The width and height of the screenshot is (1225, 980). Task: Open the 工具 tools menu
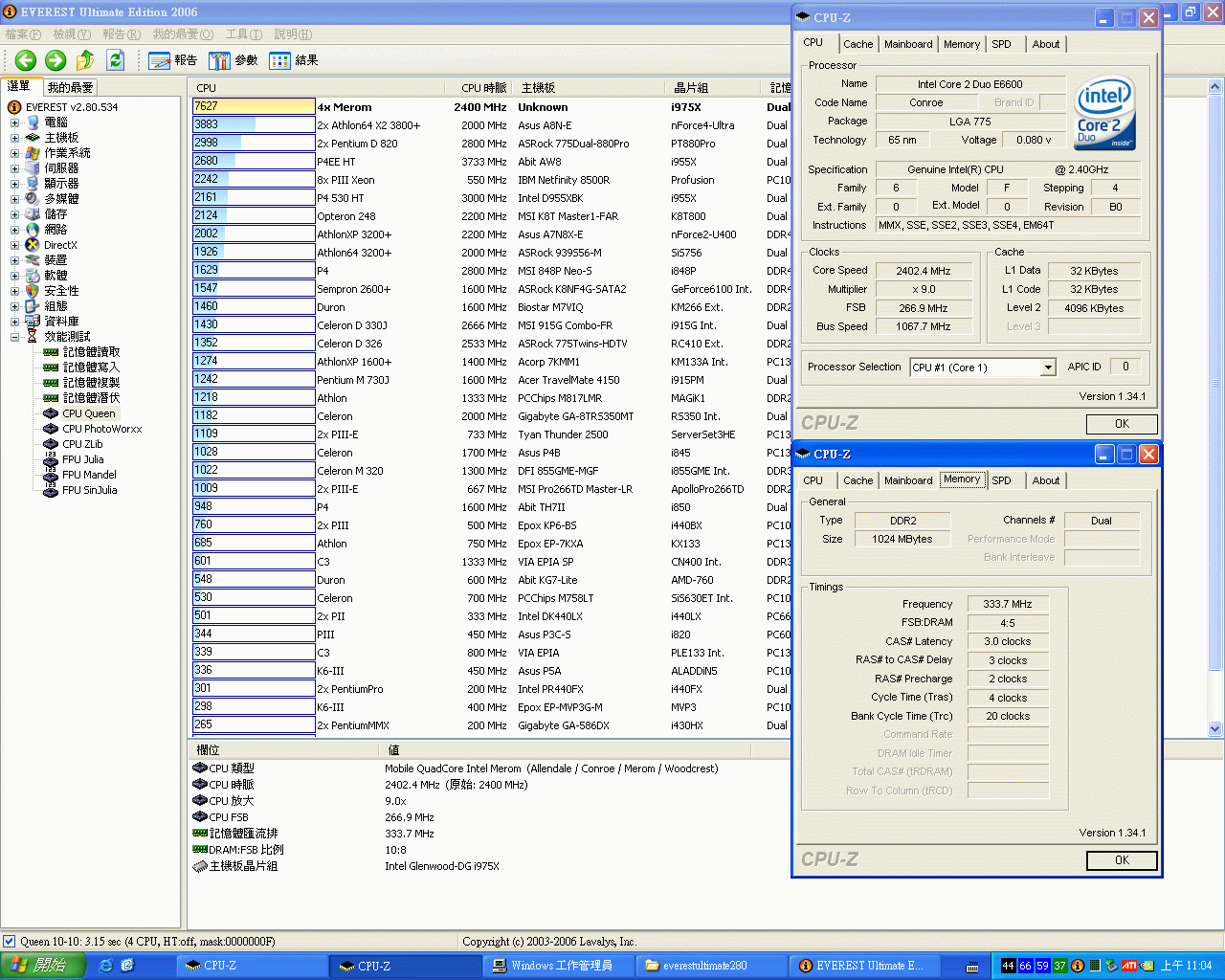point(243,34)
